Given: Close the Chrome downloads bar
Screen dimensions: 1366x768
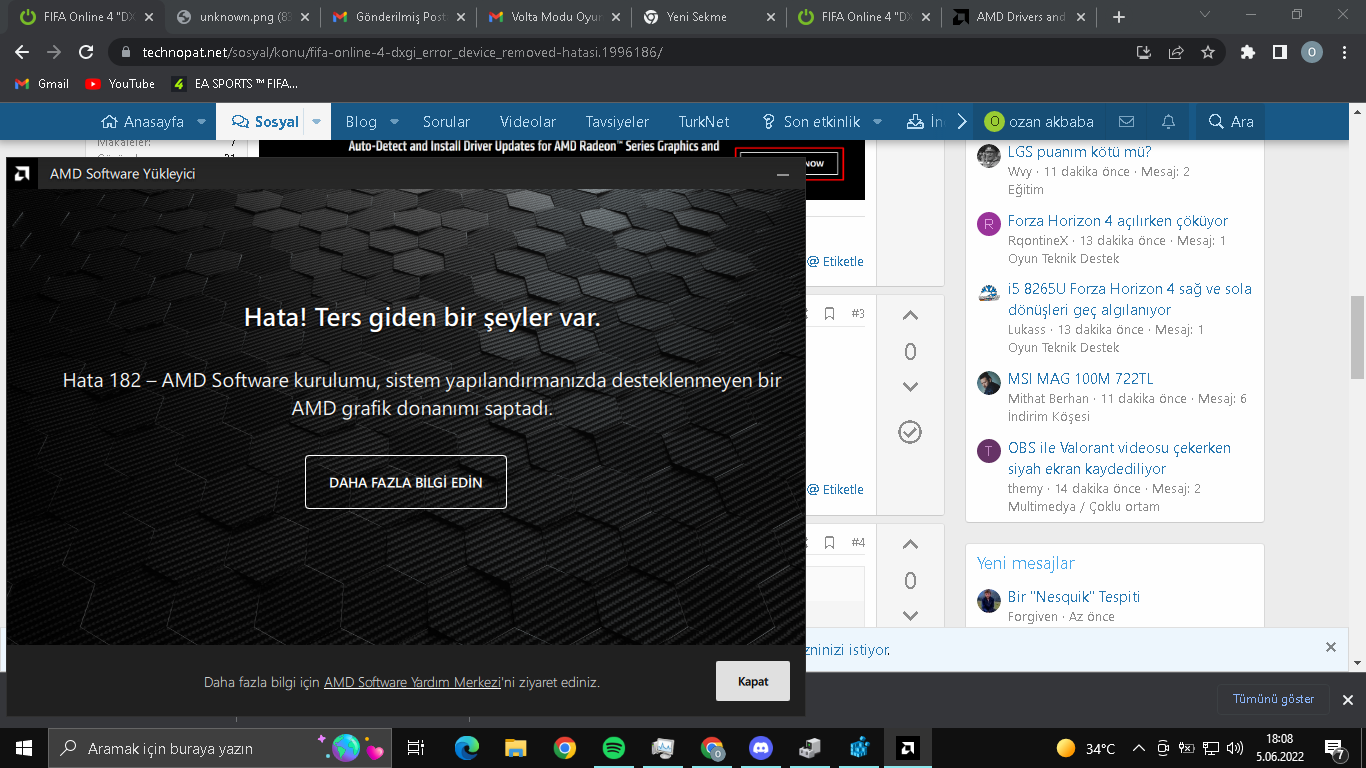Looking at the screenshot, I should tap(1347, 700).
